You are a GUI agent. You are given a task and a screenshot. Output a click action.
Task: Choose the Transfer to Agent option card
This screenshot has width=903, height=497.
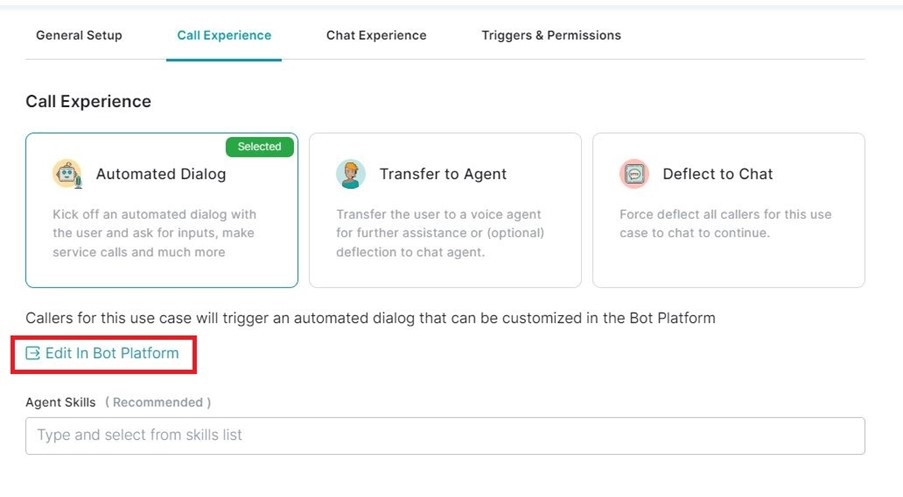[x=445, y=210]
